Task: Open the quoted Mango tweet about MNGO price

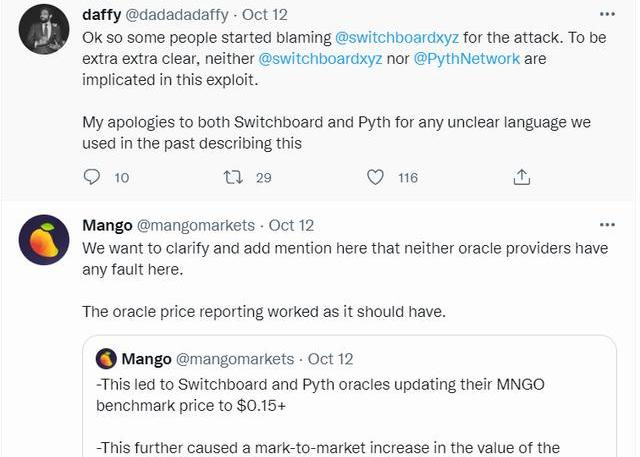Action: point(349,397)
